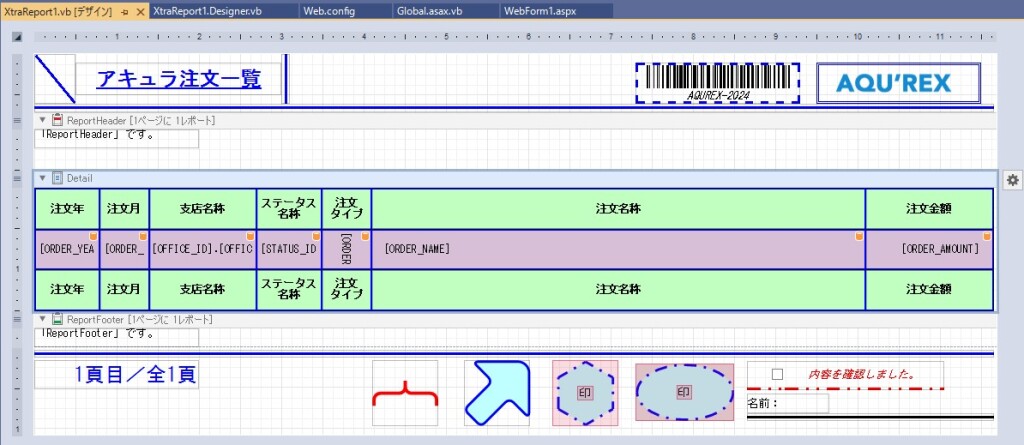
Task: Close the XtraReport1.vb design tab
Action: pyautogui.click(x=140, y=10)
